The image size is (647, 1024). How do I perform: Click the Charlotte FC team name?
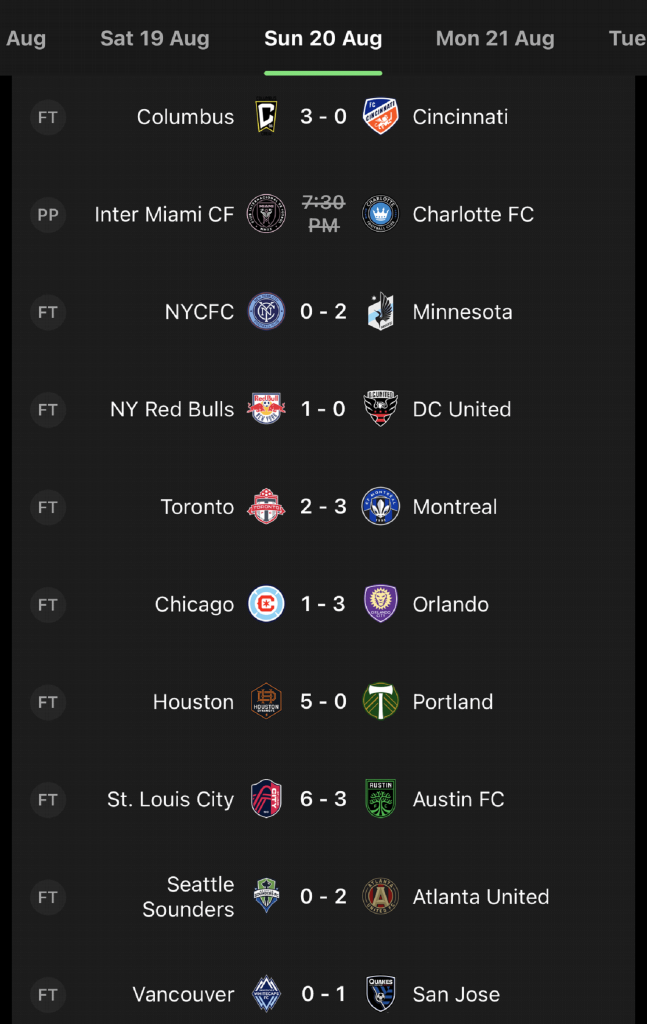[473, 214]
